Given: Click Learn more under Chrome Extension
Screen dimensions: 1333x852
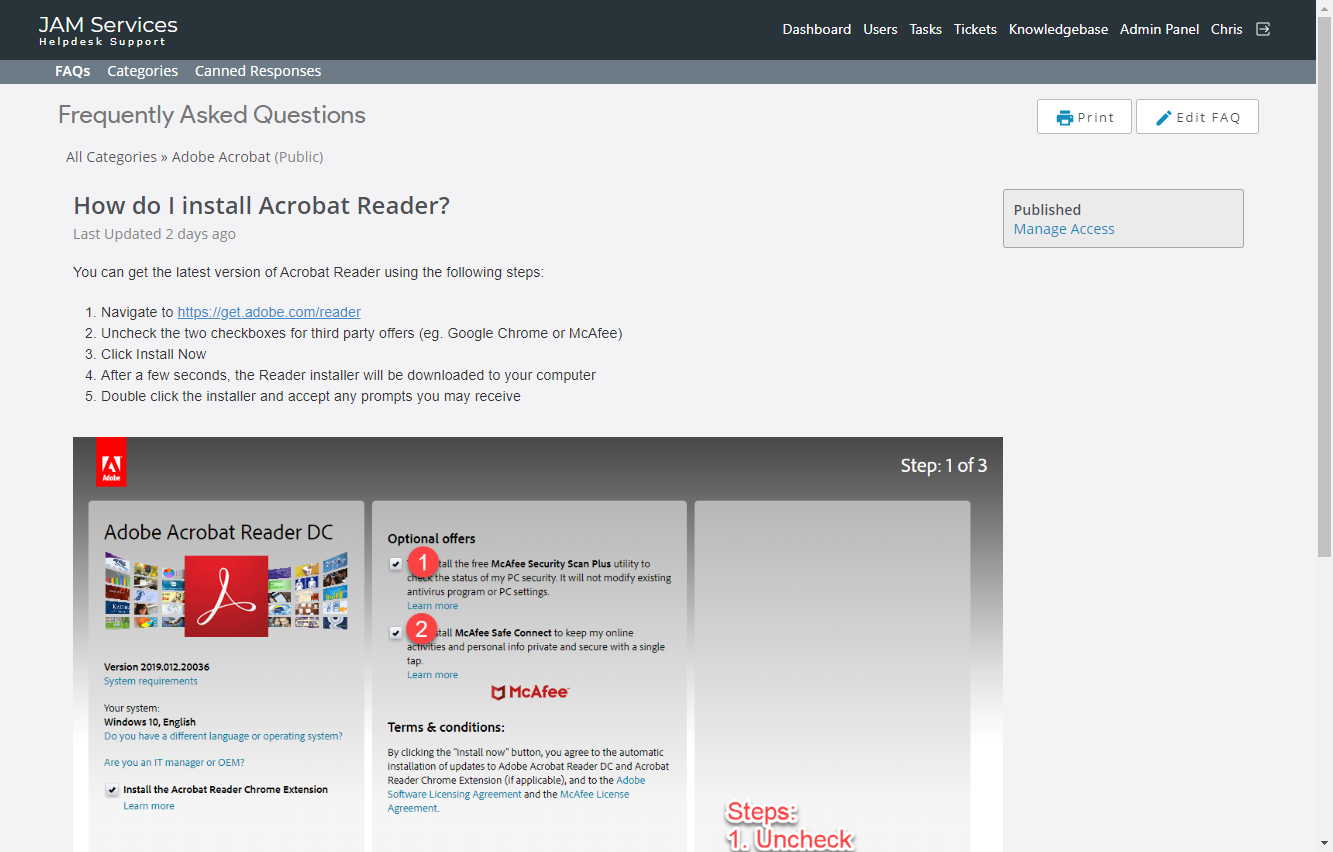Looking at the screenshot, I should click(x=149, y=806).
